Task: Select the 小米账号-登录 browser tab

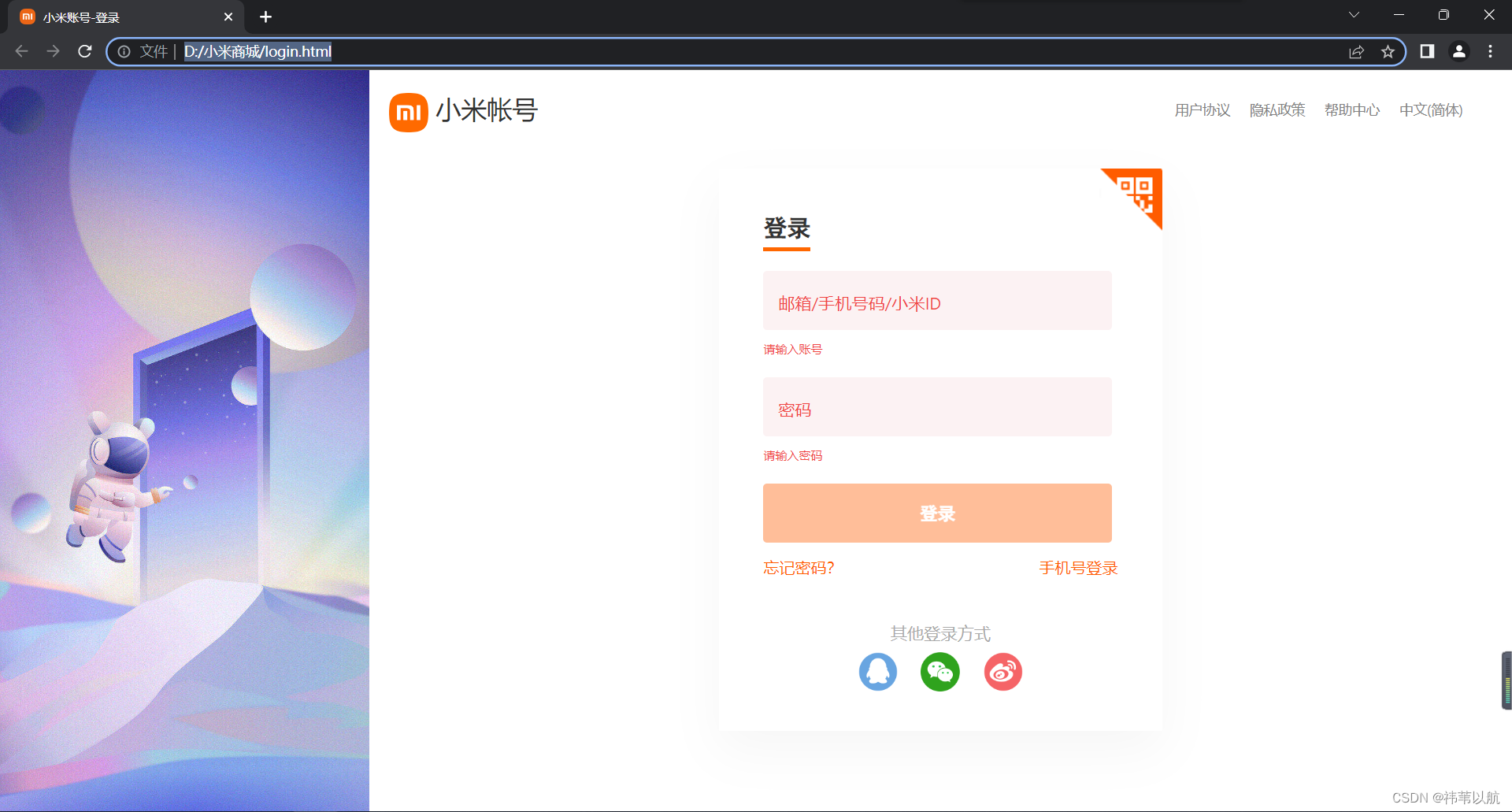Action: (x=126, y=17)
